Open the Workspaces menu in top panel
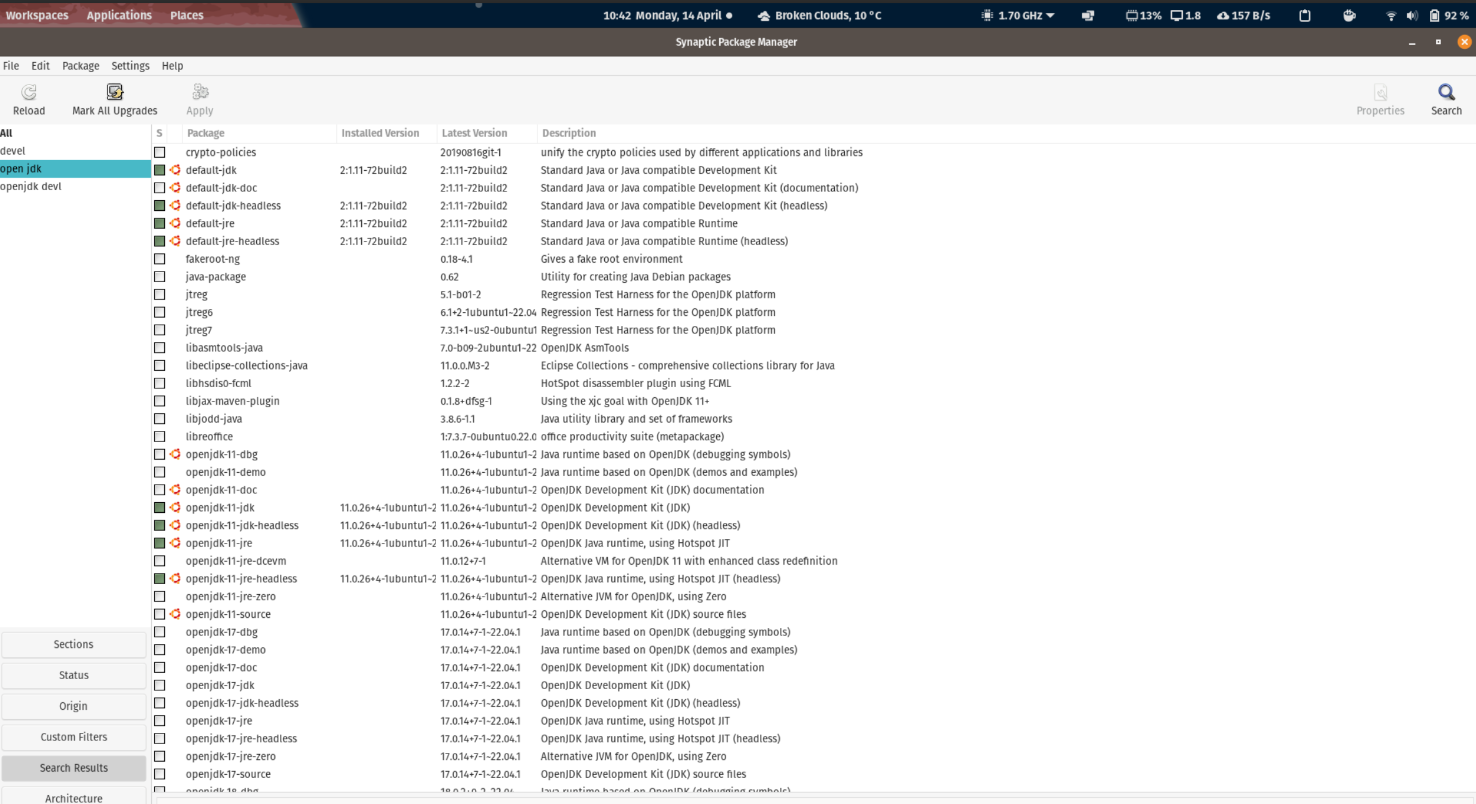The width and height of the screenshot is (1476, 804). point(37,16)
